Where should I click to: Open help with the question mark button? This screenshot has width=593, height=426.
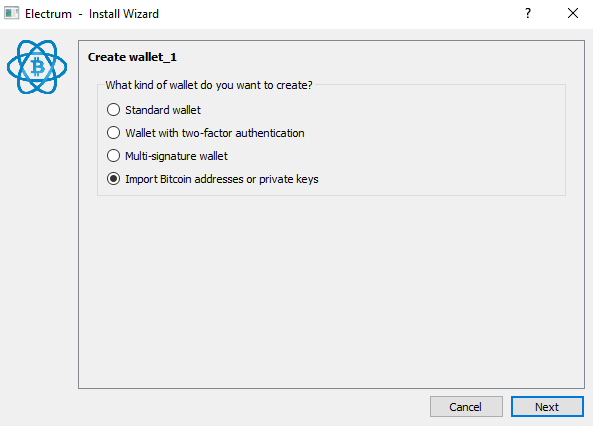pos(528,14)
